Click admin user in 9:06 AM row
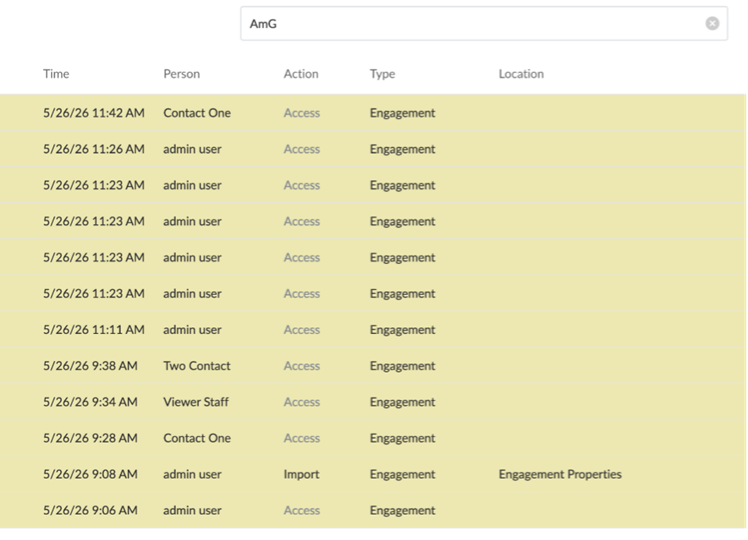 192,510
